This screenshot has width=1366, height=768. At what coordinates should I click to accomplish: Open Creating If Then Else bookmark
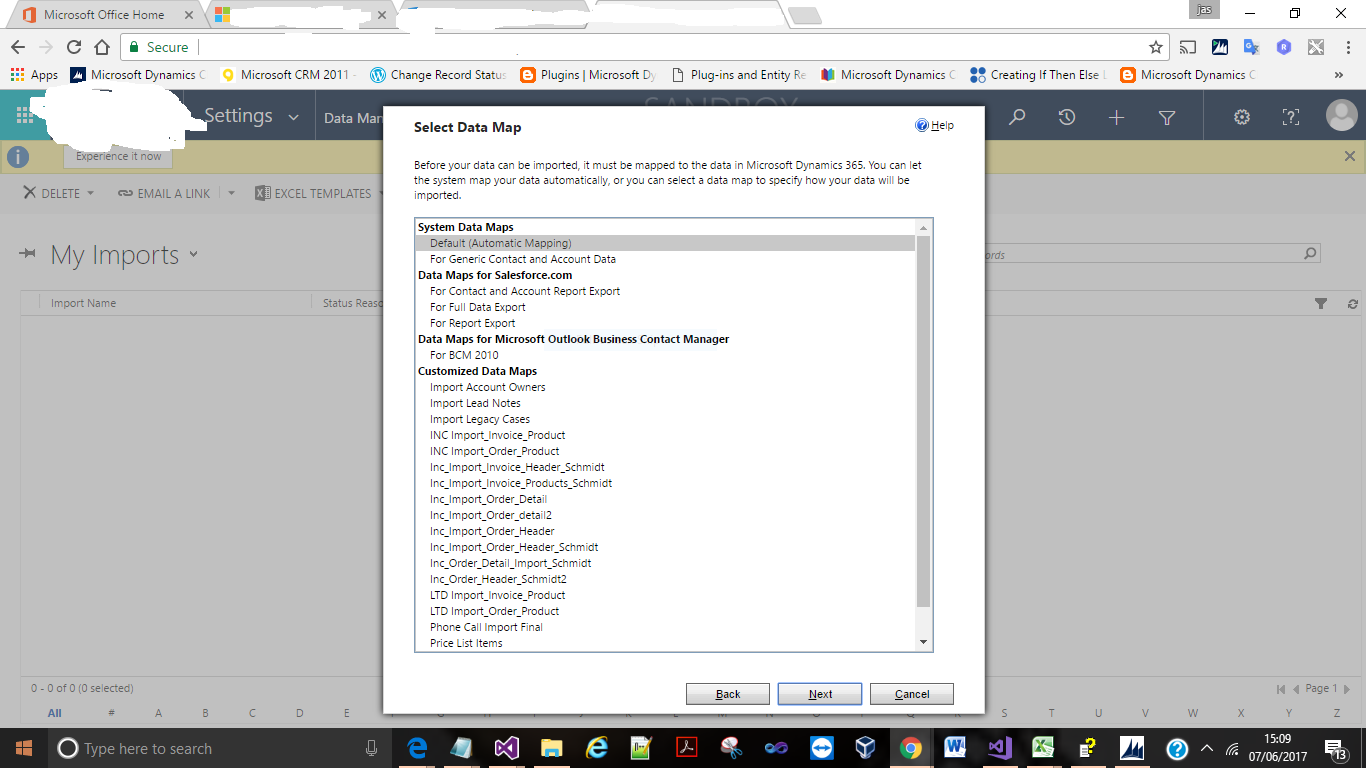coord(1039,75)
